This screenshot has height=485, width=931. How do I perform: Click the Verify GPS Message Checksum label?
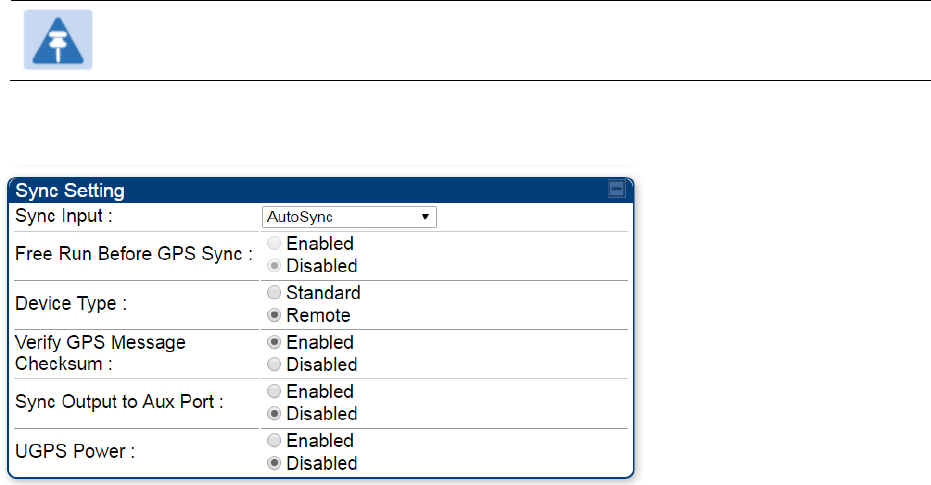coord(100,353)
